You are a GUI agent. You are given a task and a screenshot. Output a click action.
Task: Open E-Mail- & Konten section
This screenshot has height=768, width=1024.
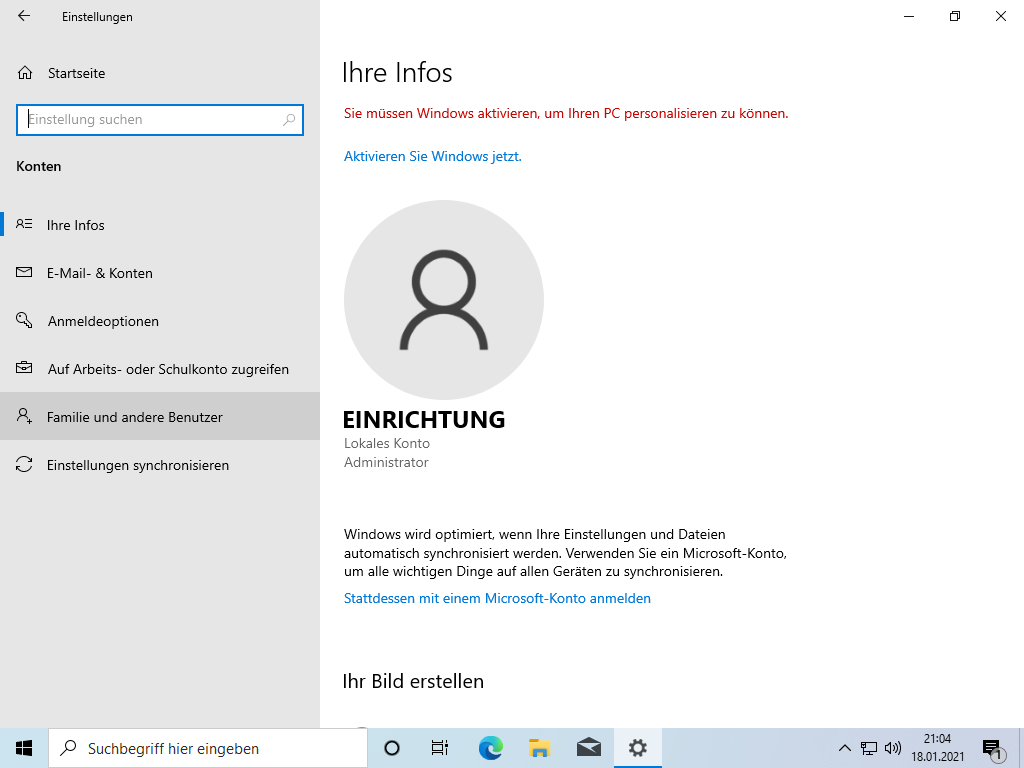99,273
